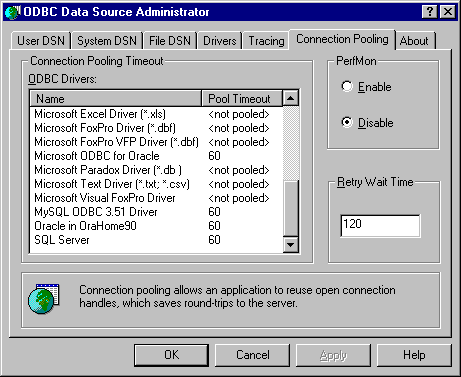Click the Name column header

click(x=116, y=98)
